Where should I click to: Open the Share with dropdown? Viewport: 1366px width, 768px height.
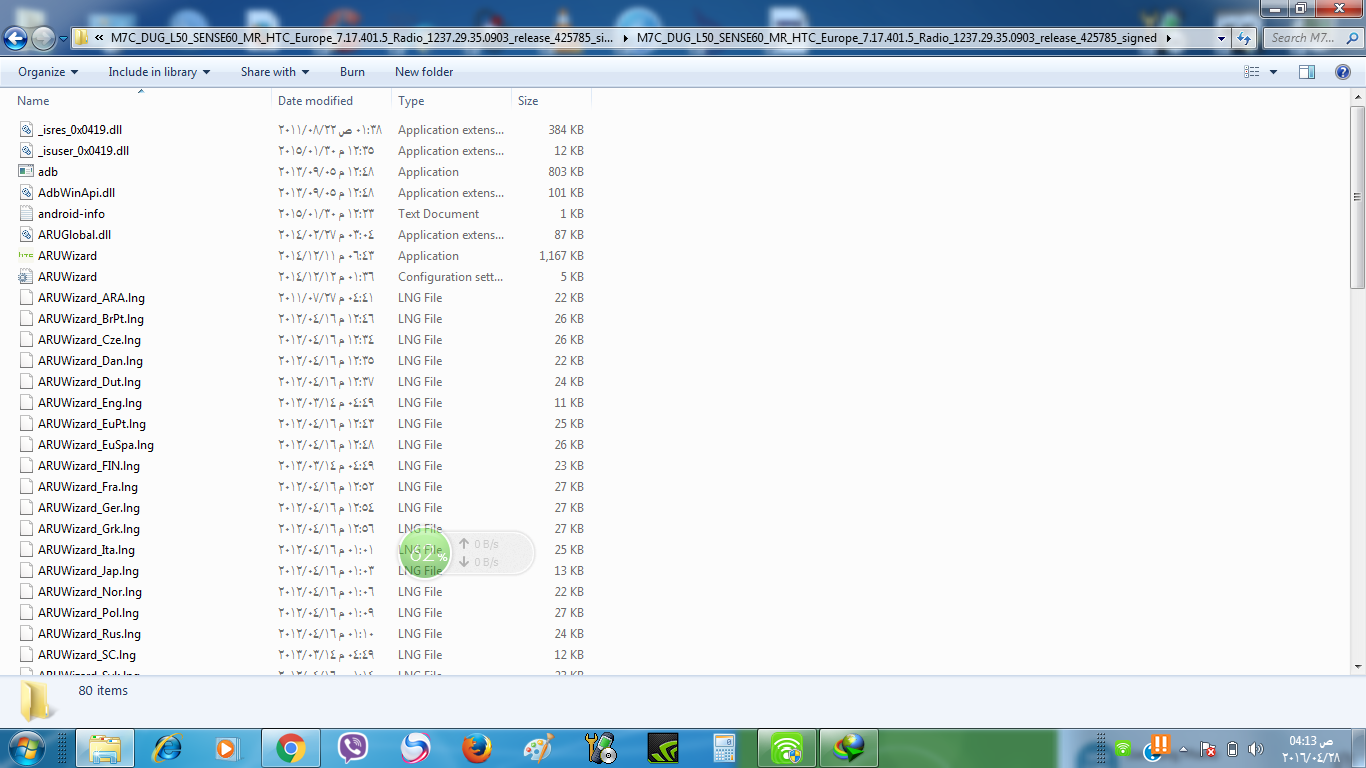[x=275, y=72]
